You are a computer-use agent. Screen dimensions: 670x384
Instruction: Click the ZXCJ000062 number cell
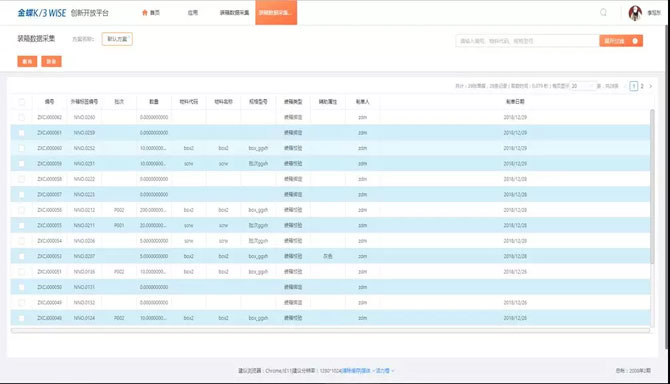[50, 117]
